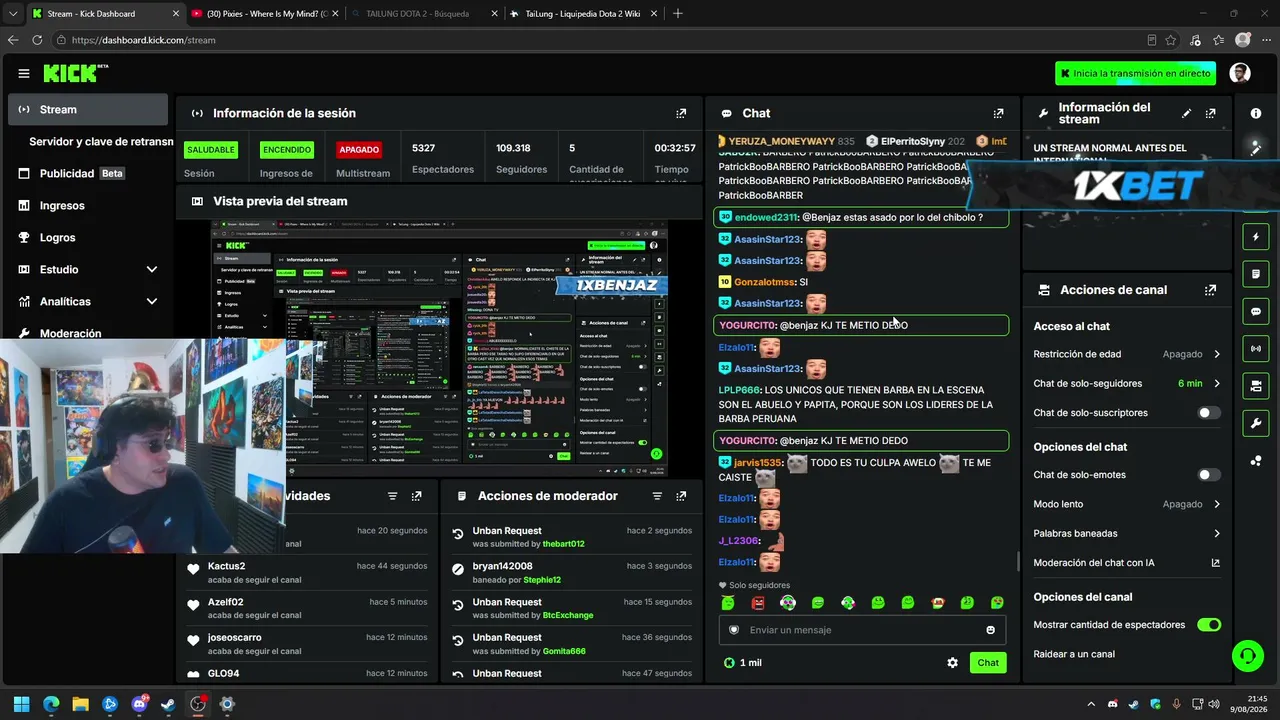Viewport: 1280px width, 720px height.
Task: Open Ingresos in the left sidebar
Action: [88, 206]
